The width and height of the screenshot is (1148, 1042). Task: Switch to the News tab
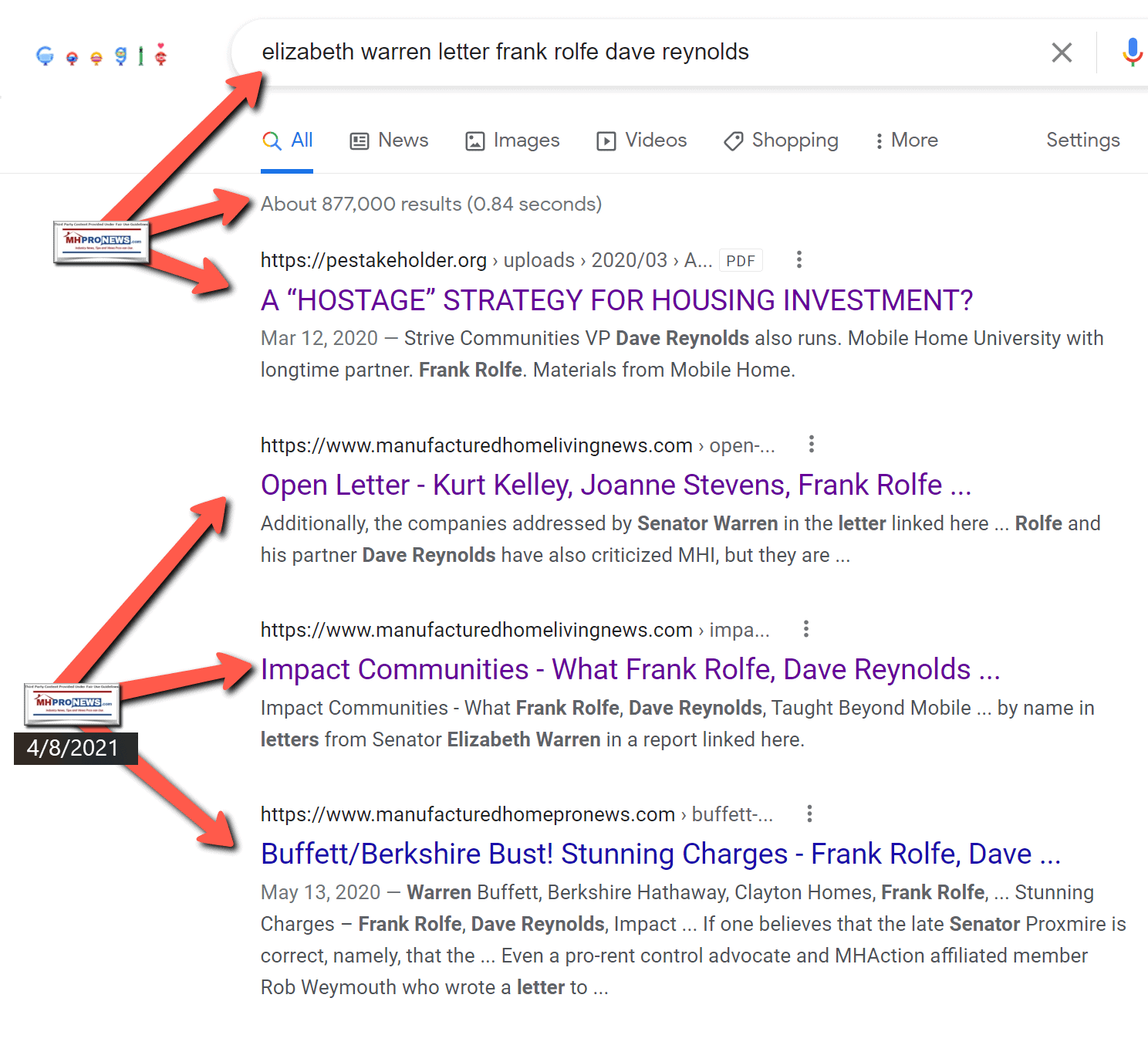point(390,140)
